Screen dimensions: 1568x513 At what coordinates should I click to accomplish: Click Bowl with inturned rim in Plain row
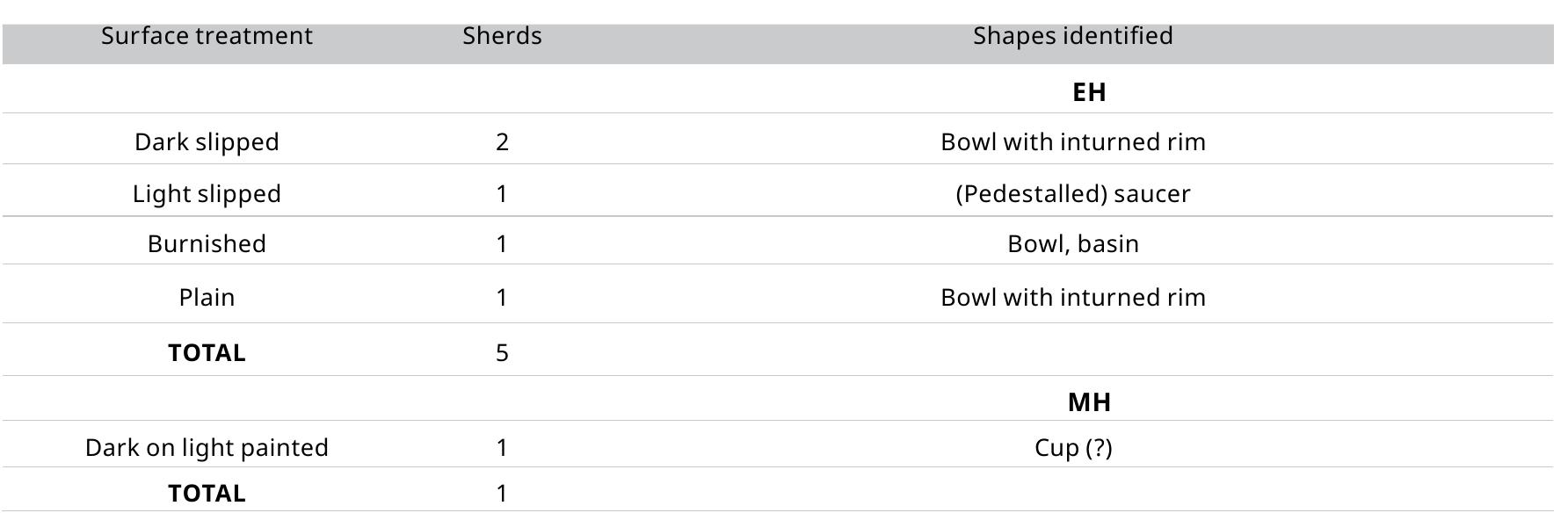tap(1072, 298)
